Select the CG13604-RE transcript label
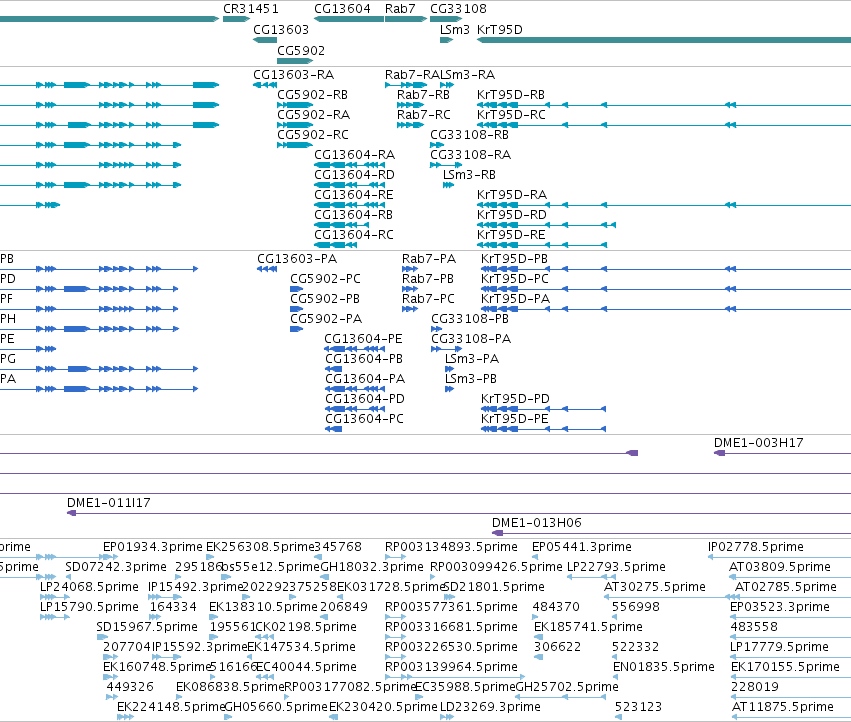The width and height of the screenshot is (851, 722). click(x=354, y=194)
